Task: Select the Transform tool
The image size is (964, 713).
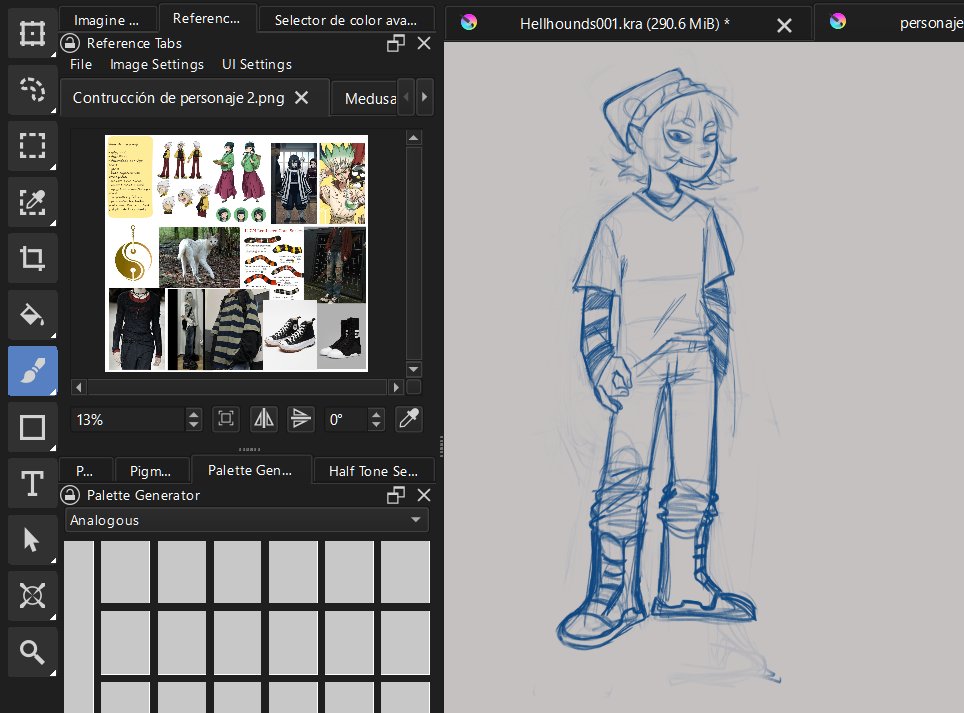Action: [x=33, y=33]
